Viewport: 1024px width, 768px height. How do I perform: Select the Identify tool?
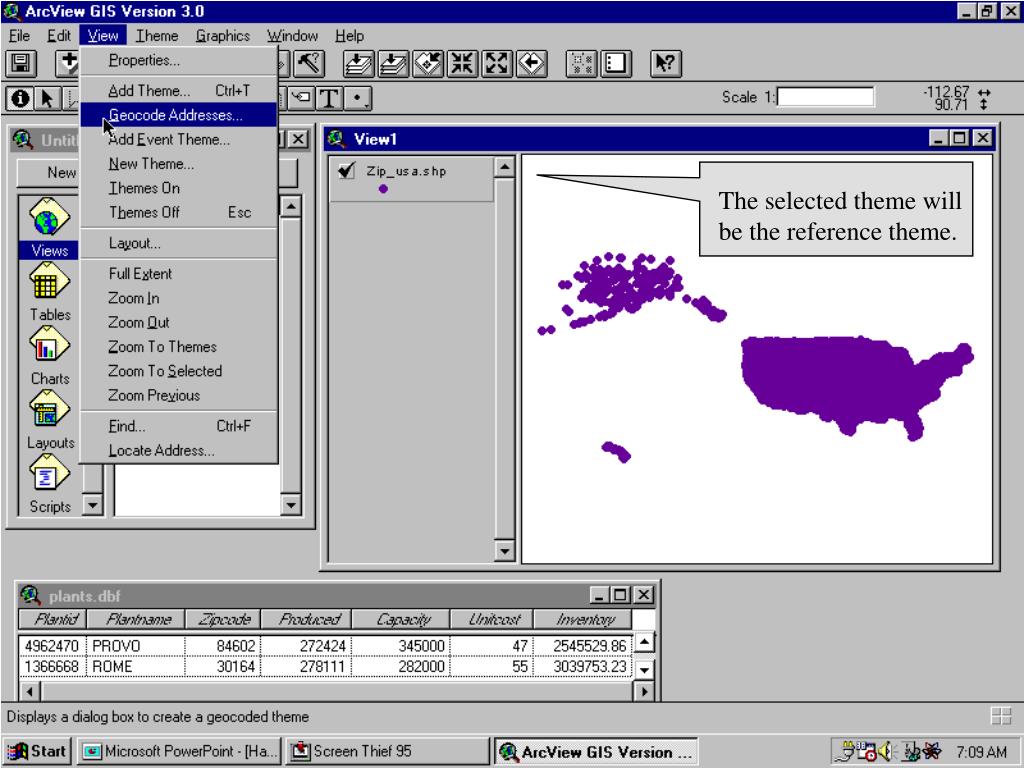[20, 99]
